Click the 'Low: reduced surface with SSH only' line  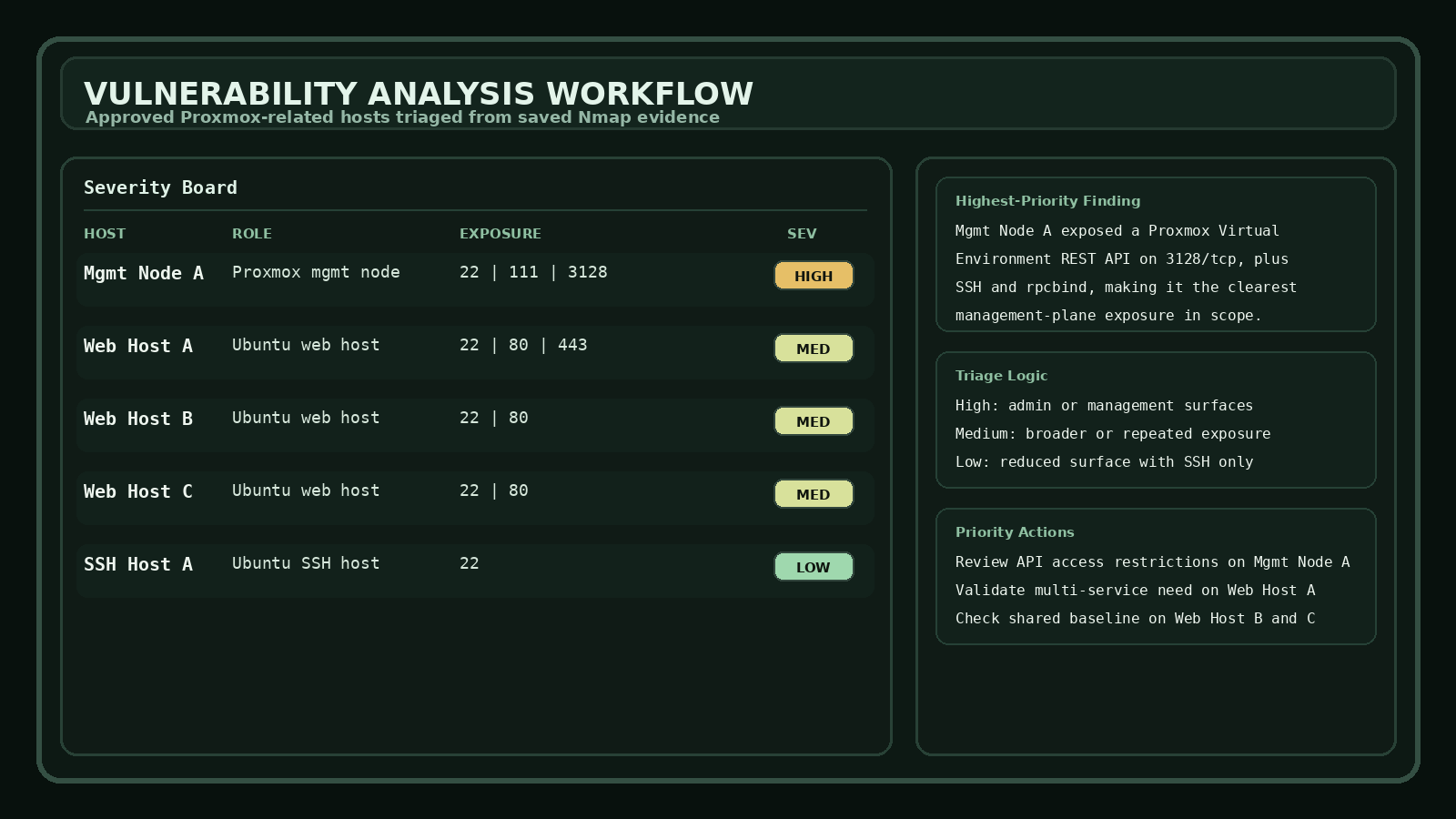coord(1104,462)
